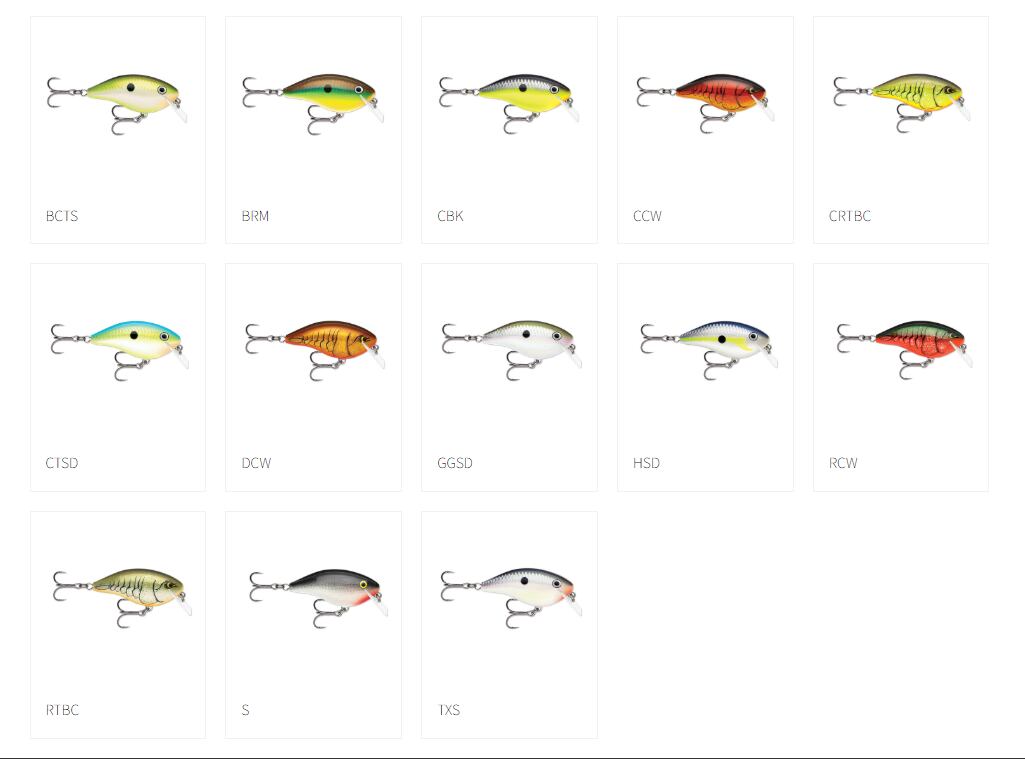1025x759 pixels.
Task: Click the BCTS color code label
Action: pos(62,216)
